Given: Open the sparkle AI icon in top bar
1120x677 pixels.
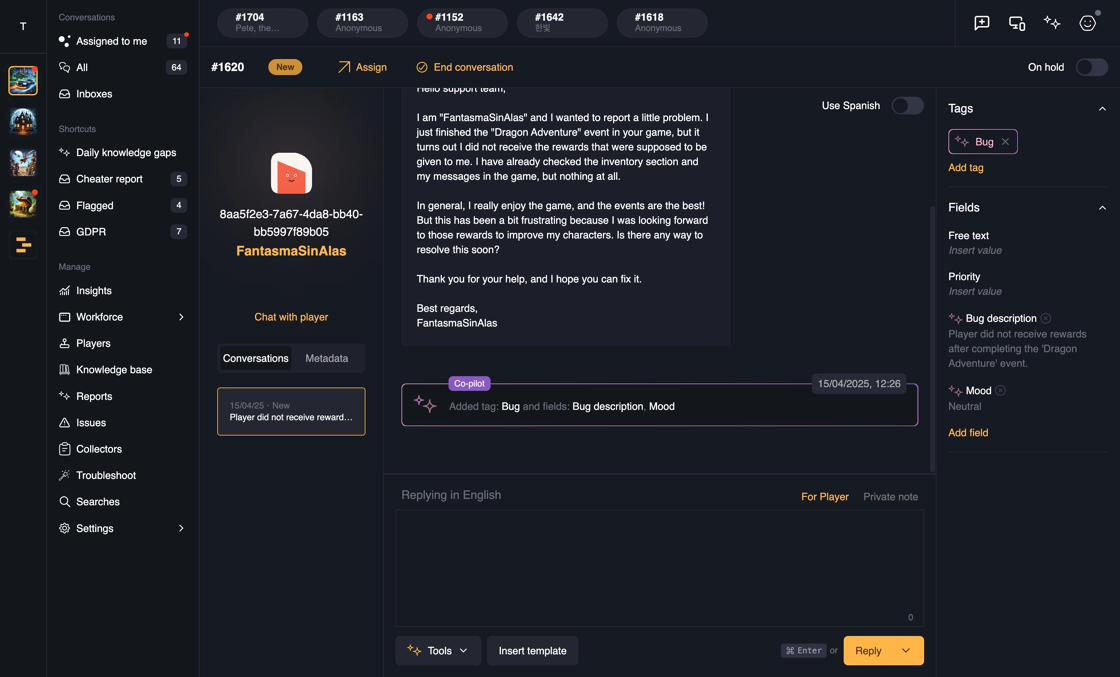Looking at the screenshot, I should click(1052, 23).
